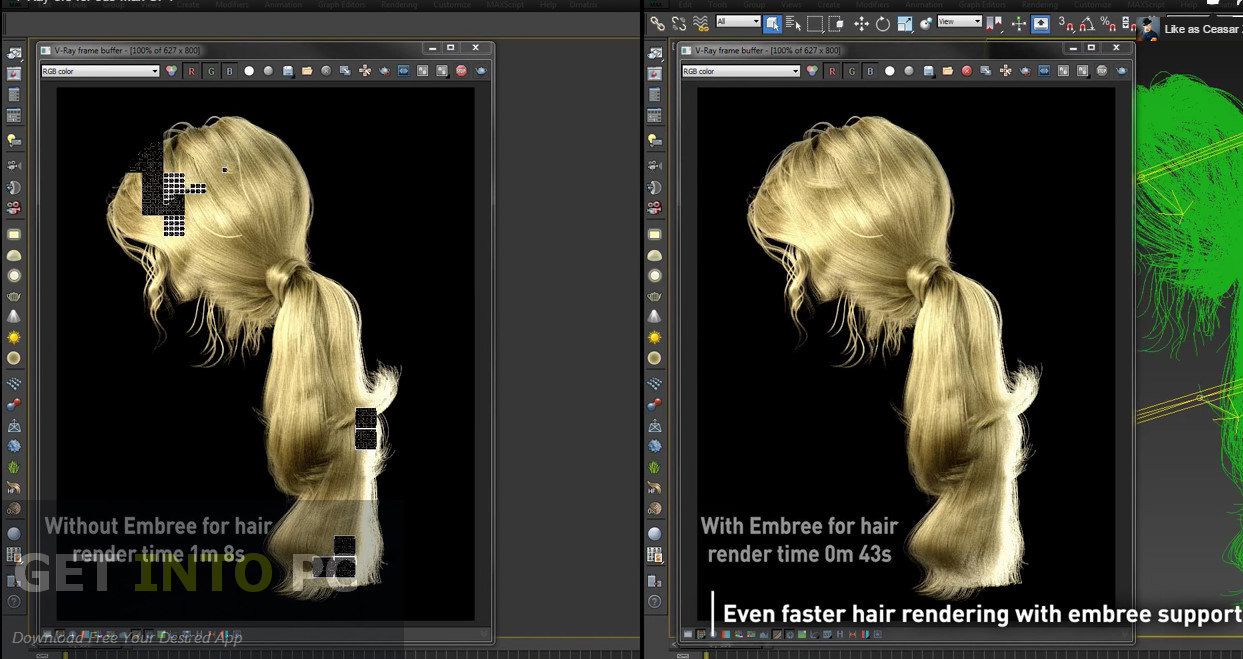The width and height of the screenshot is (1243, 659).
Task: Show monochromatic mode in left frame buffer
Action: [x=268, y=71]
